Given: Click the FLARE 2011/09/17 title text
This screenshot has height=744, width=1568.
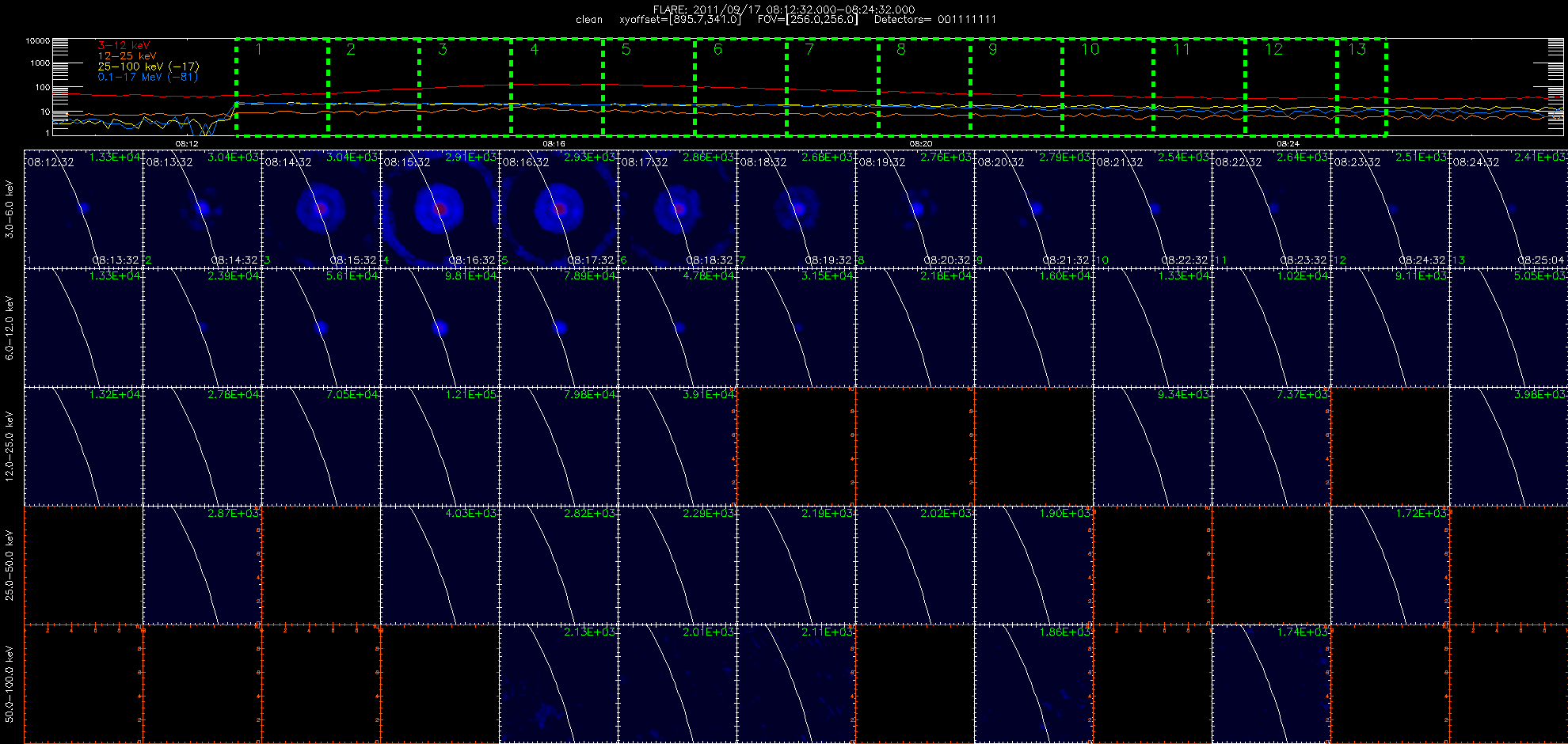Looking at the screenshot, I should [x=784, y=9].
